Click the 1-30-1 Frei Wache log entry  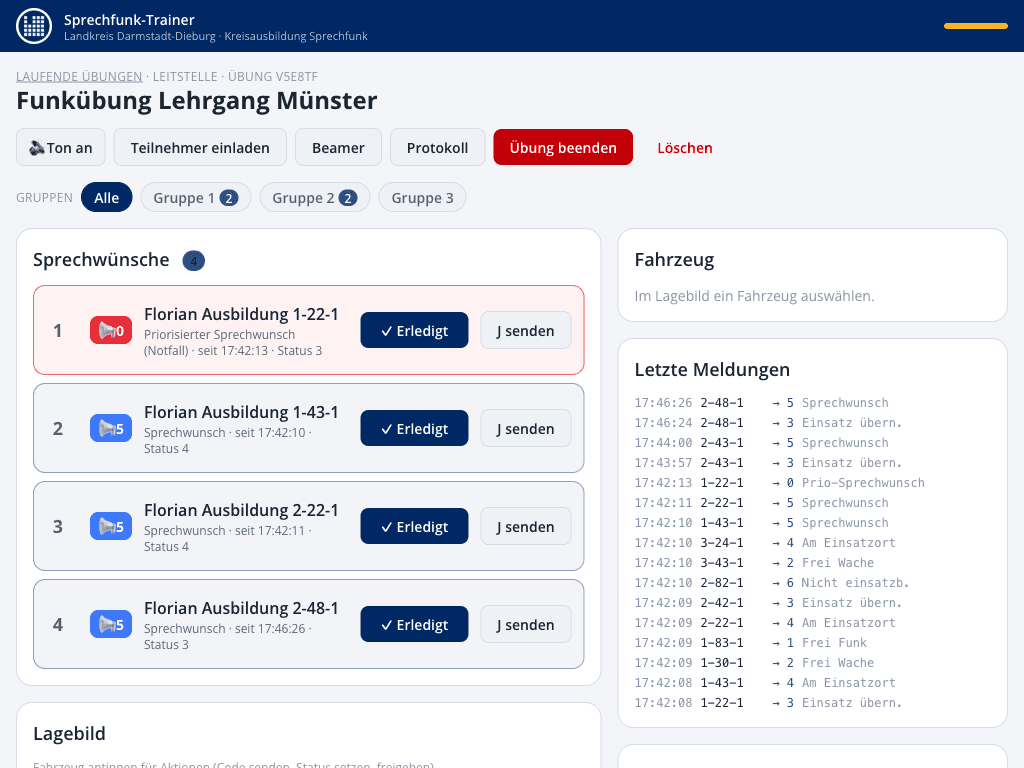click(812, 663)
